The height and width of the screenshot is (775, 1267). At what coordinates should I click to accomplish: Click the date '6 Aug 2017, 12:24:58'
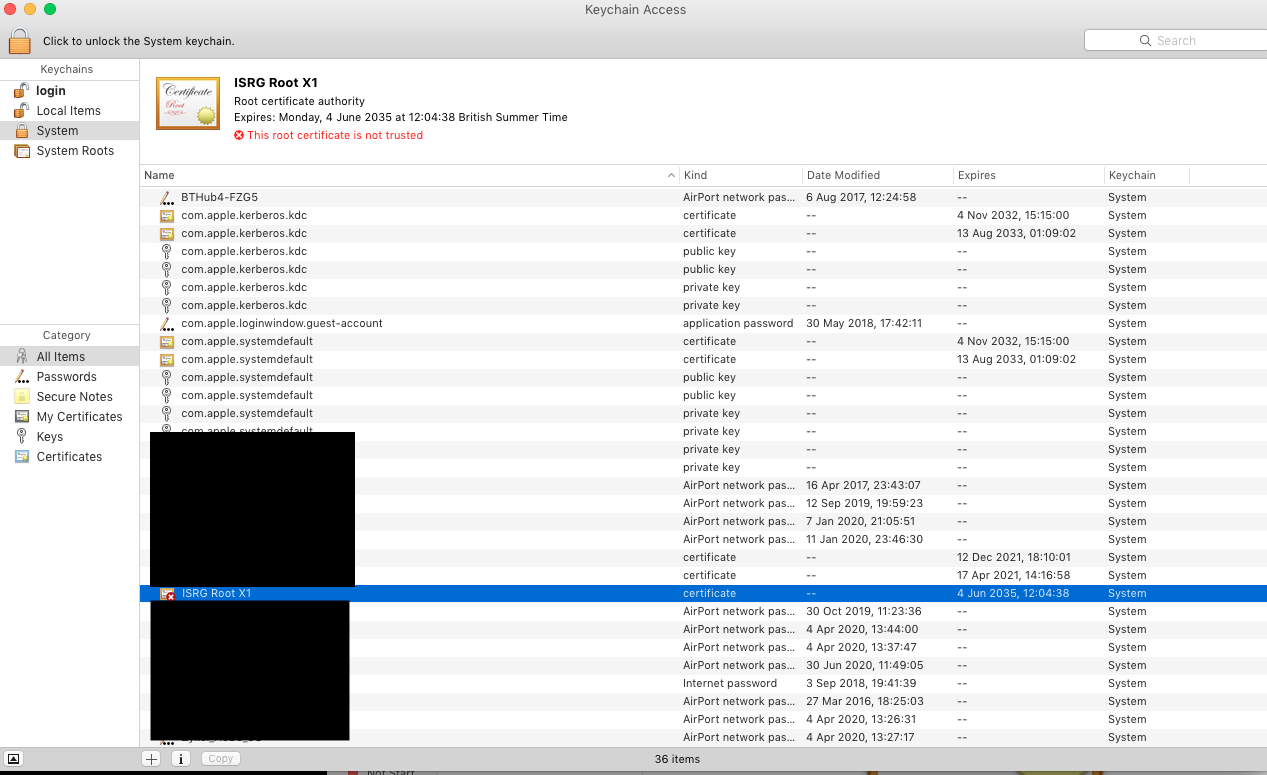coord(861,198)
